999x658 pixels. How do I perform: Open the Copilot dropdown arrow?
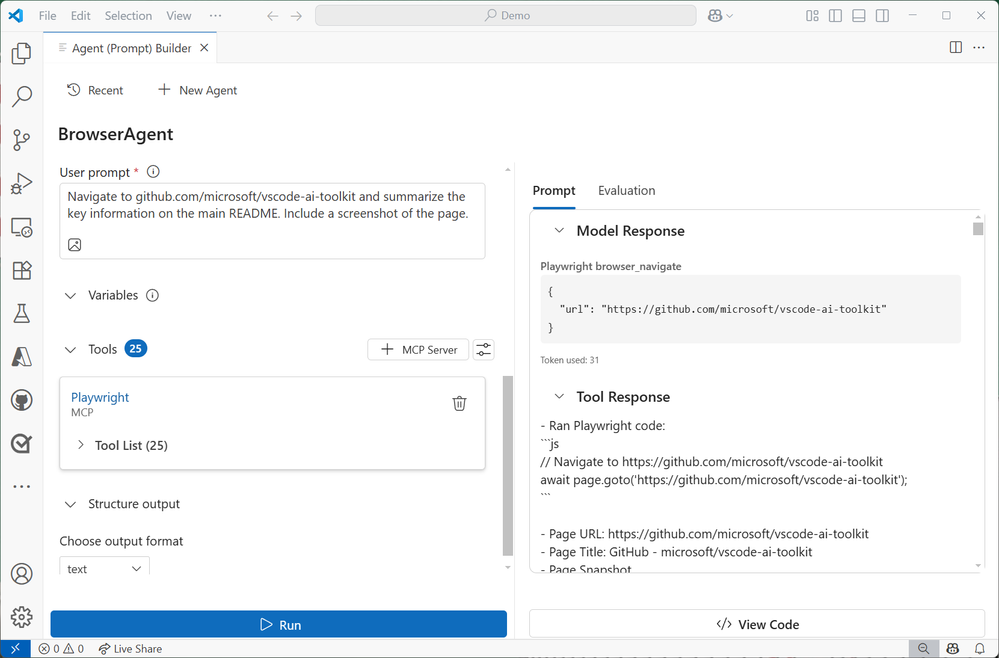(729, 16)
